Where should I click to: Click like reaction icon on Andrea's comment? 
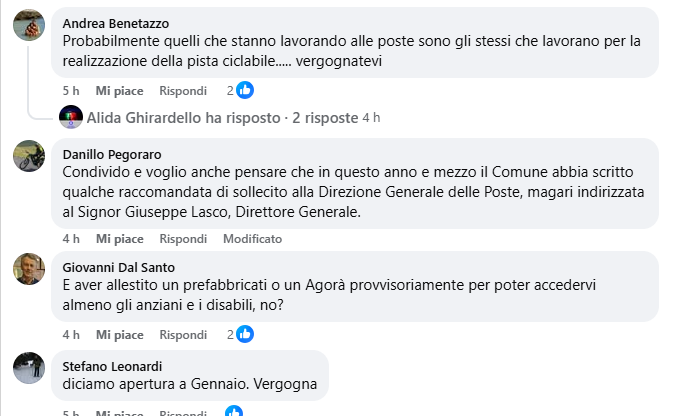(x=245, y=90)
